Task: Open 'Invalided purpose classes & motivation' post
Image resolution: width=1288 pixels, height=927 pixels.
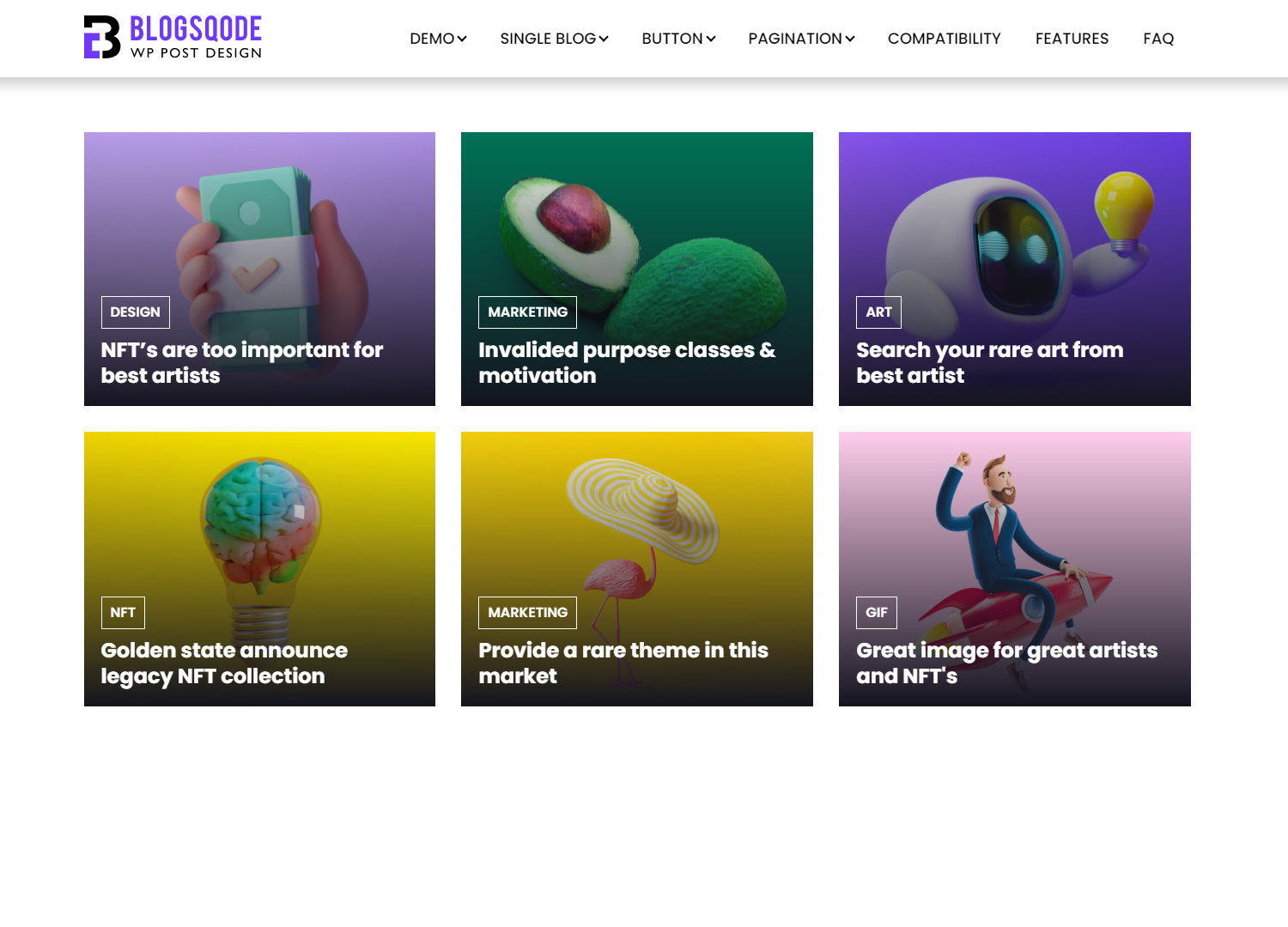Action: click(x=627, y=363)
